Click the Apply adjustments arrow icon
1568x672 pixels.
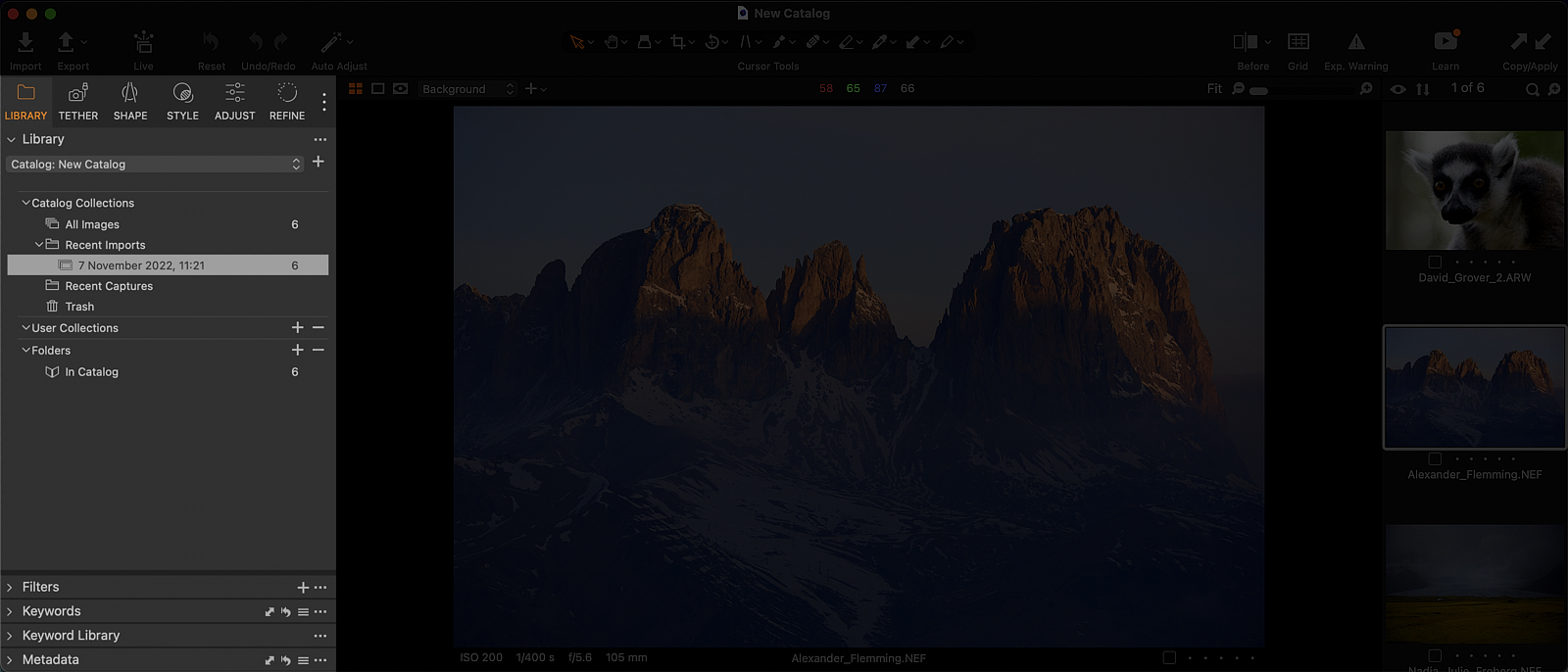1543,41
